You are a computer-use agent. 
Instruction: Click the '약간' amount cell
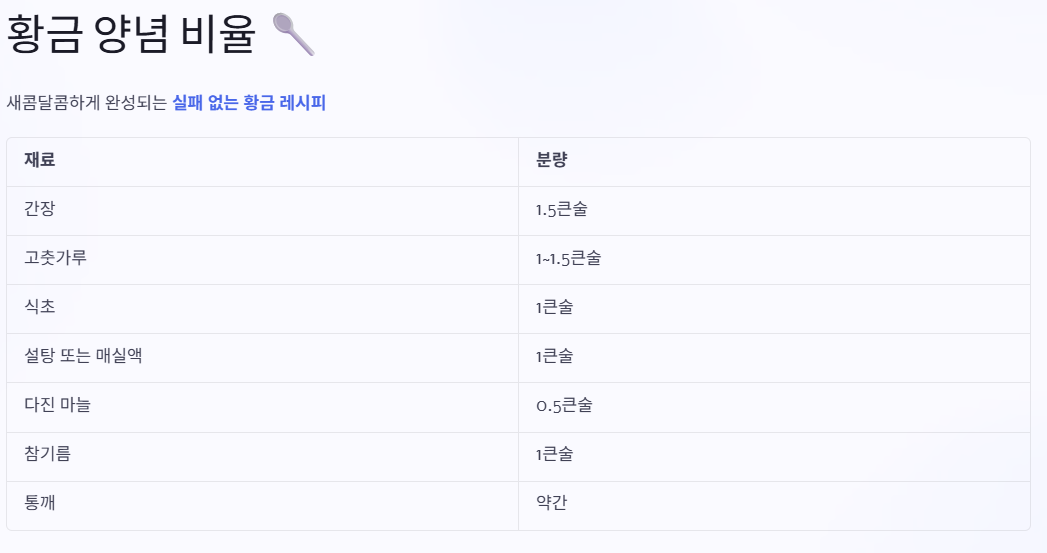point(774,506)
